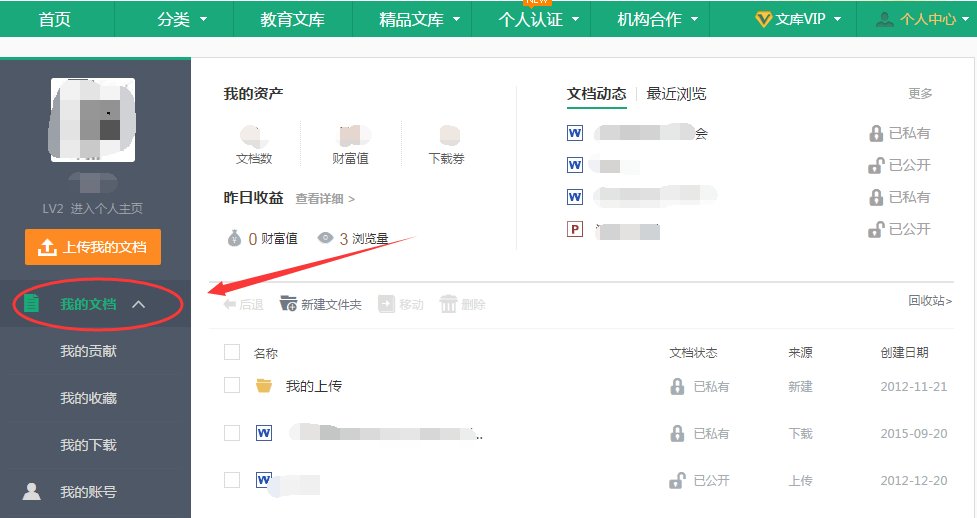Viewport: 977px width, 518px height.
Task: Click the 上传我的文档 button
Action: [x=93, y=247]
